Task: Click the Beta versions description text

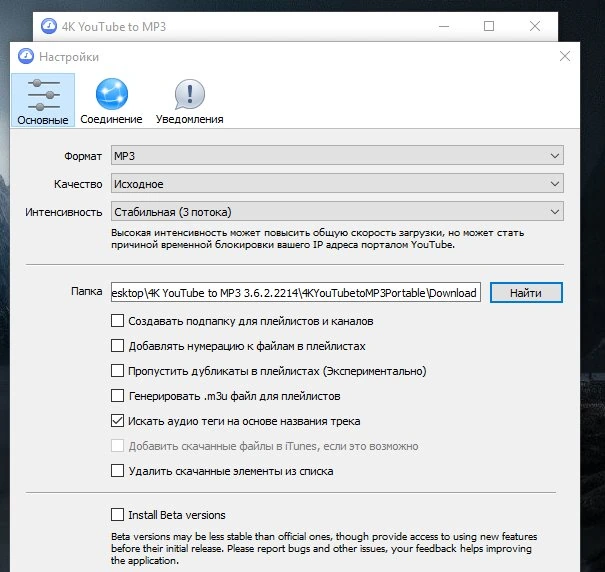Action: (x=324, y=548)
